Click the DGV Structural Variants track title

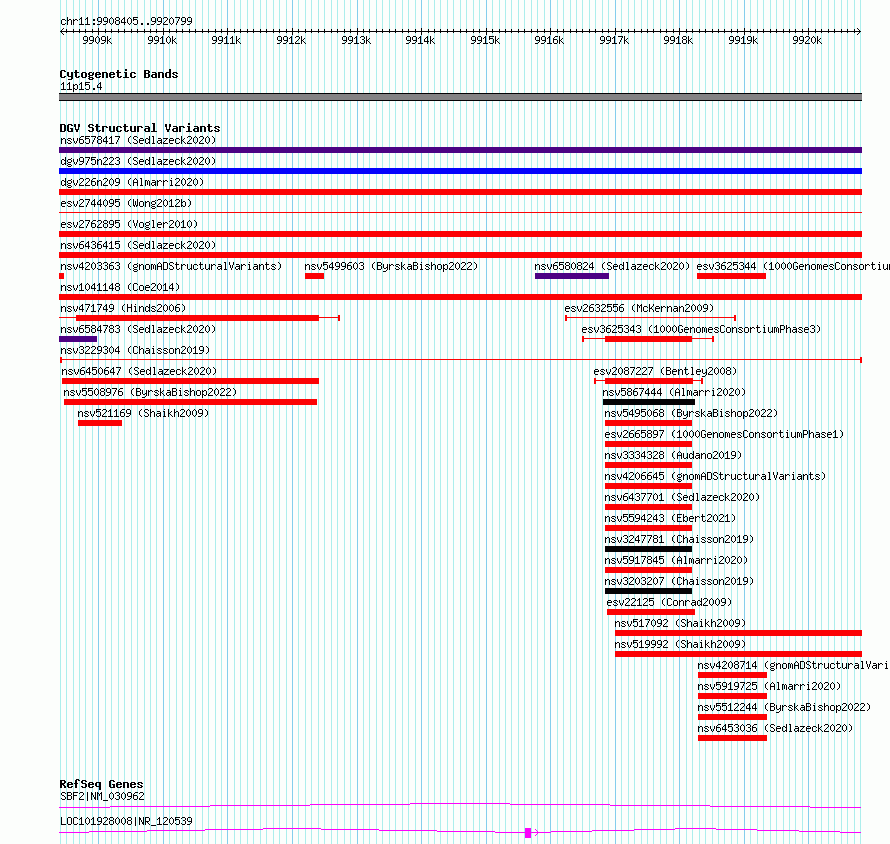point(140,128)
